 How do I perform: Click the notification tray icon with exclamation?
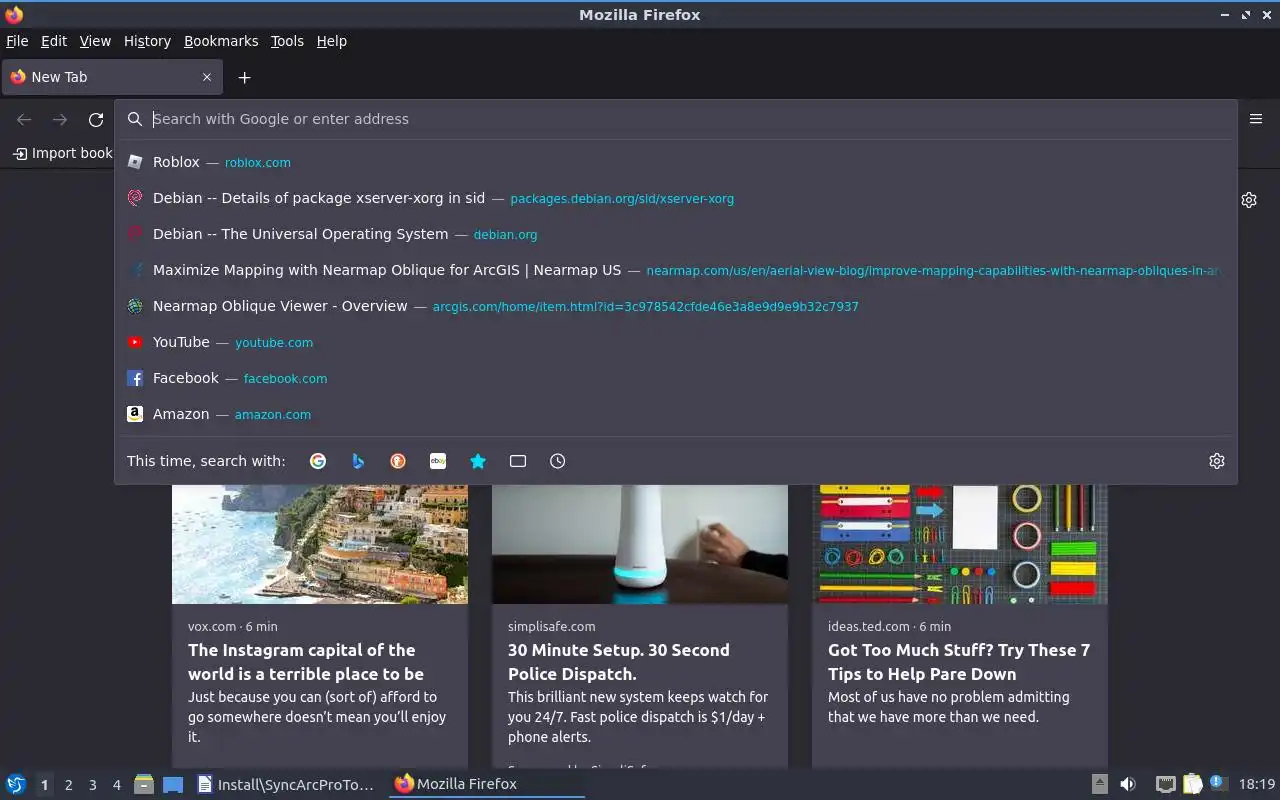coord(1217,783)
